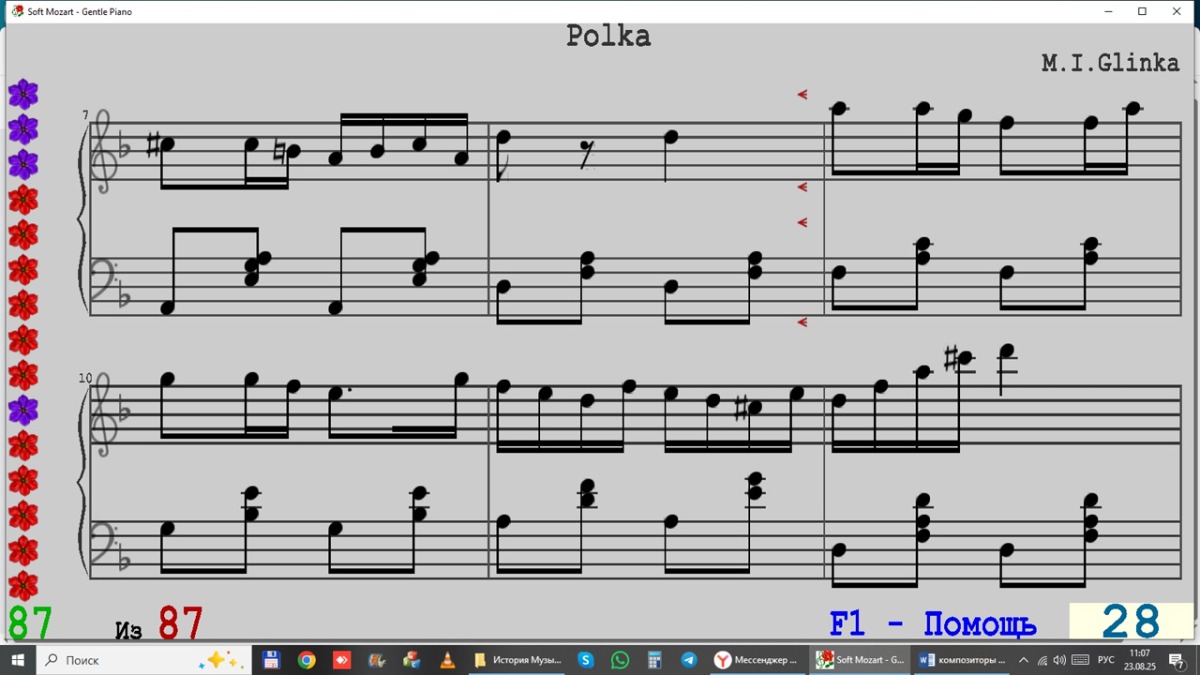Open Skype from the taskbar
1200x675 pixels.
[585, 660]
